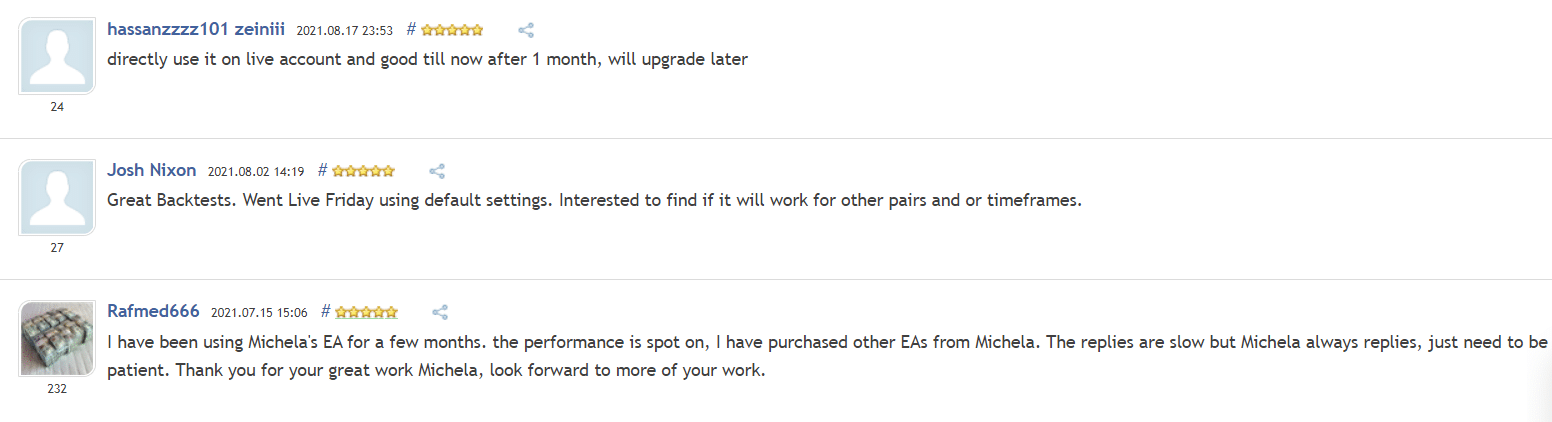
Task: Go to Rafmed666's user profile
Action: pos(153,311)
